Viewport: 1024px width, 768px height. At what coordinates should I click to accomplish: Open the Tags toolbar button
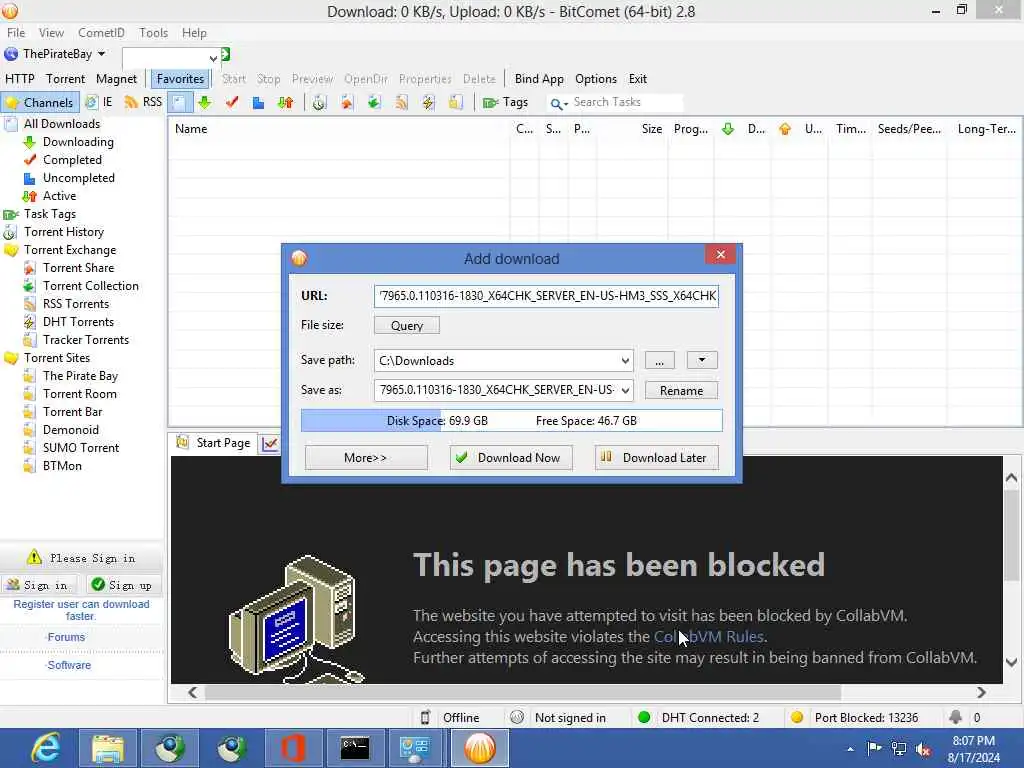pyautogui.click(x=505, y=103)
